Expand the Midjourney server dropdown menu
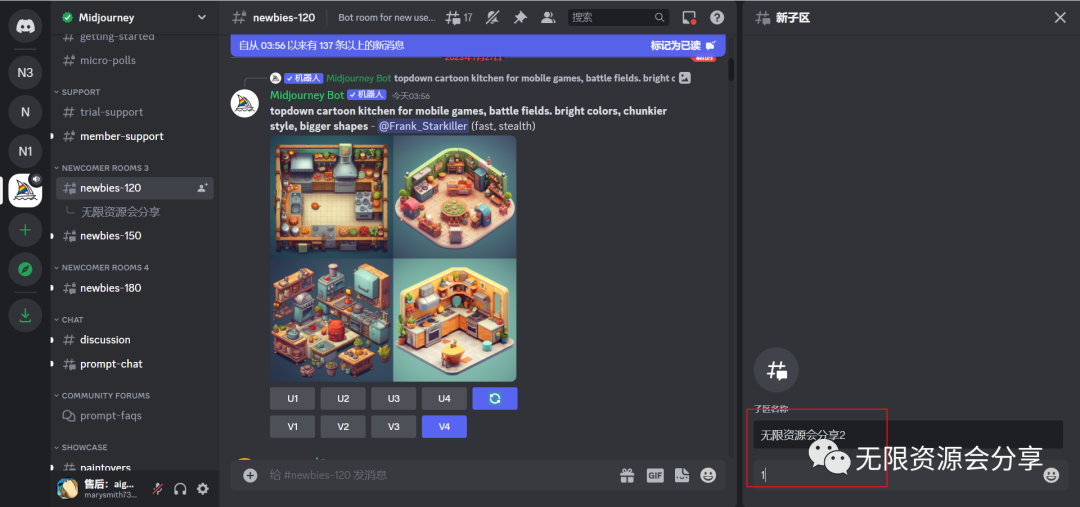This screenshot has height=507, width=1080. [202, 18]
